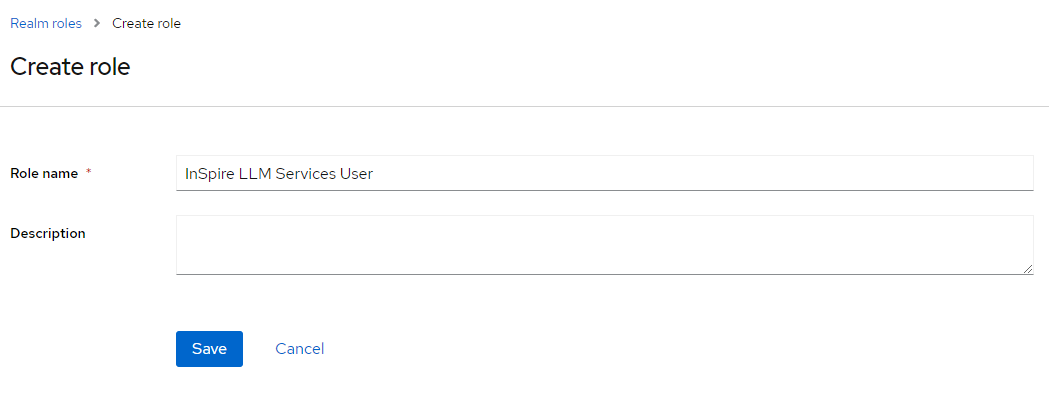The width and height of the screenshot is (1049, 402).
Task: Click the Role name field label
Action: coord(44,173)
